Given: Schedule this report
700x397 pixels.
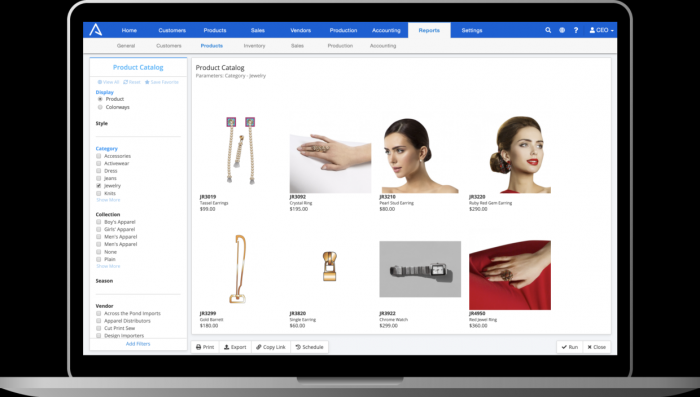Looking at the screenshot, I should pos(309,347).
